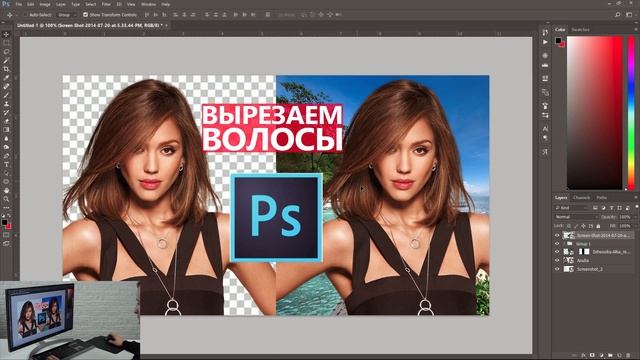Close the Untitled 1 document tab
640x360 pixels.
166,25
